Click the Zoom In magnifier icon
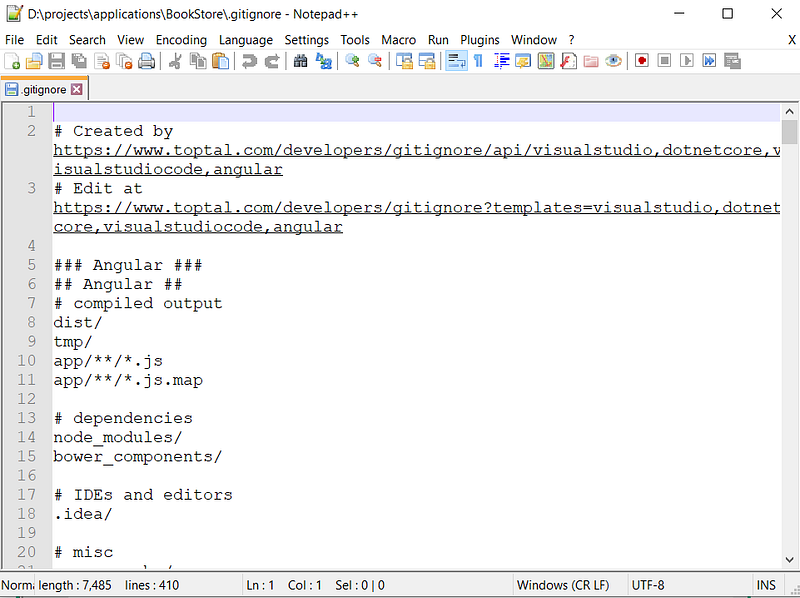Viewport: 800px width, 598px height. tap(352, 61)
